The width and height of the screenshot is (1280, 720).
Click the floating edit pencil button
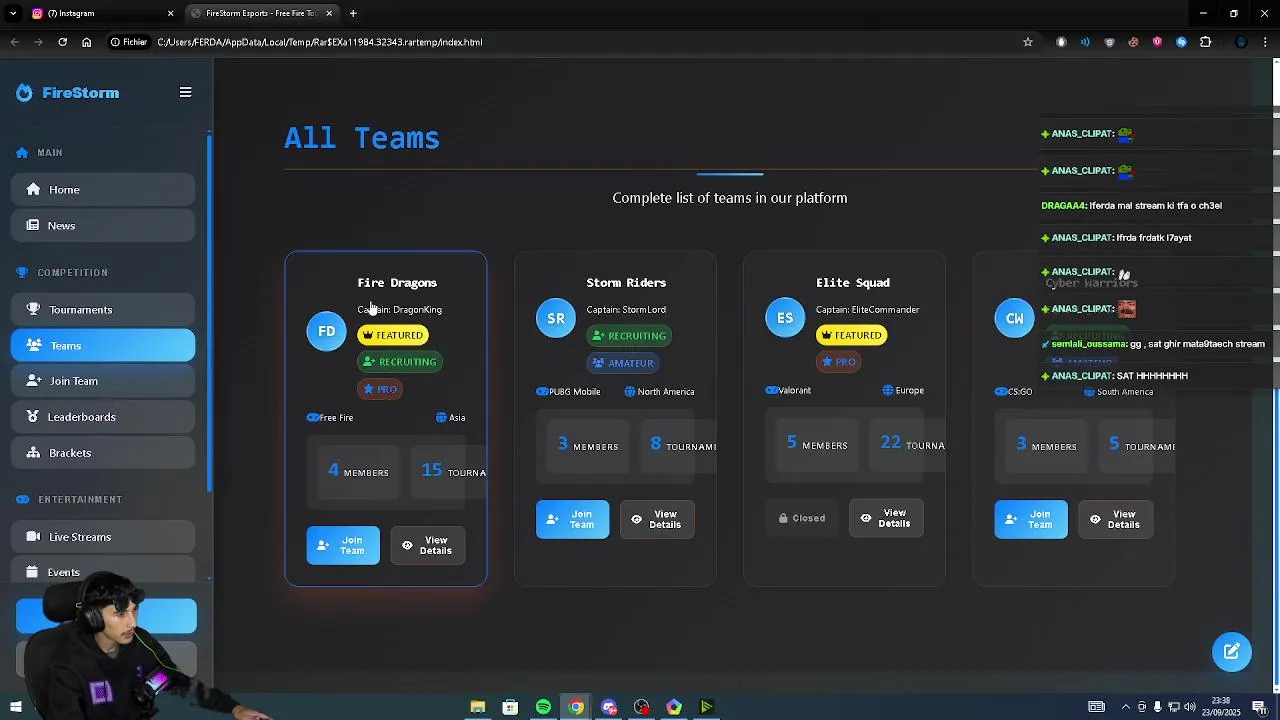tap(1232, 651)
